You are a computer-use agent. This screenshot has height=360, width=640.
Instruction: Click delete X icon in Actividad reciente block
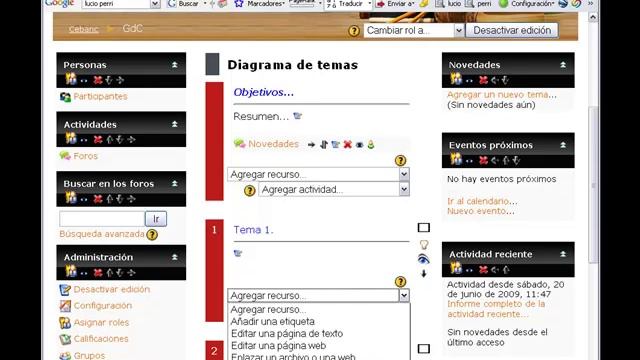click(x=483, y=270)
